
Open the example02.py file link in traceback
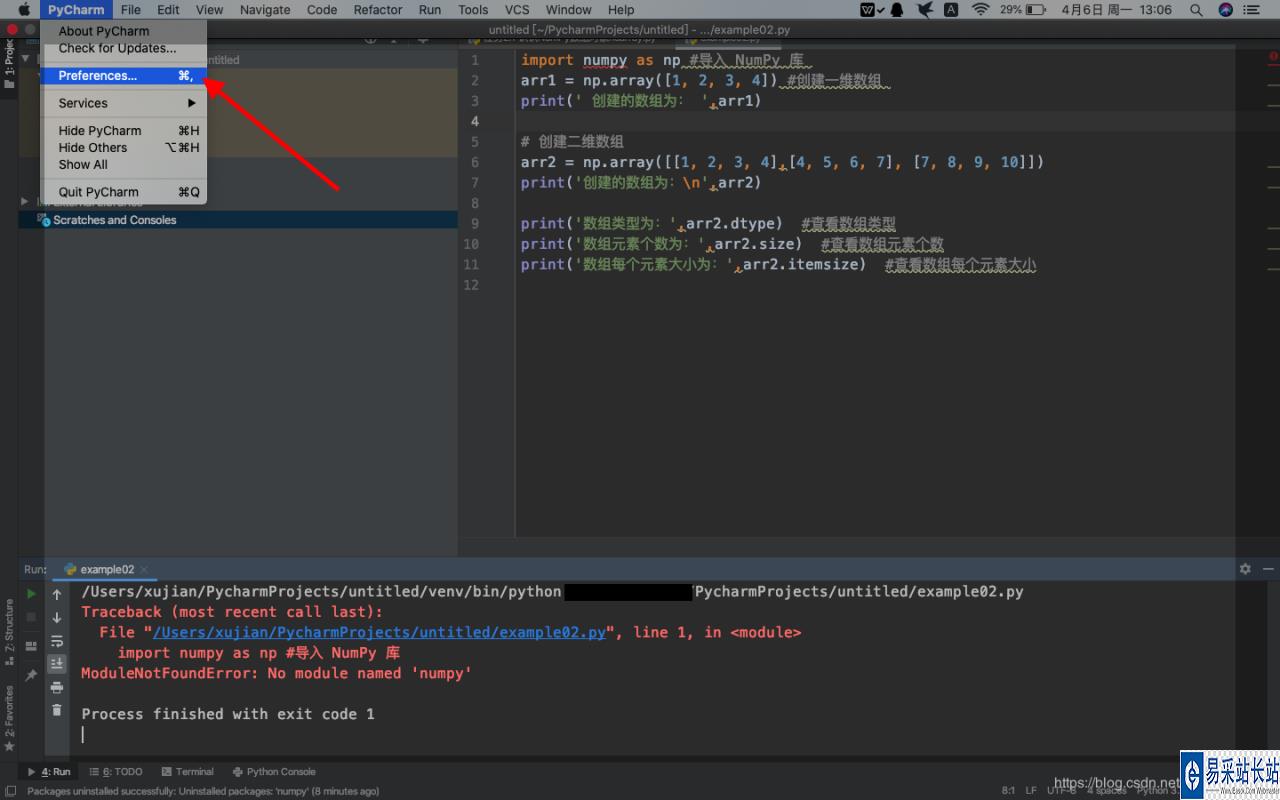pos(379,632)
